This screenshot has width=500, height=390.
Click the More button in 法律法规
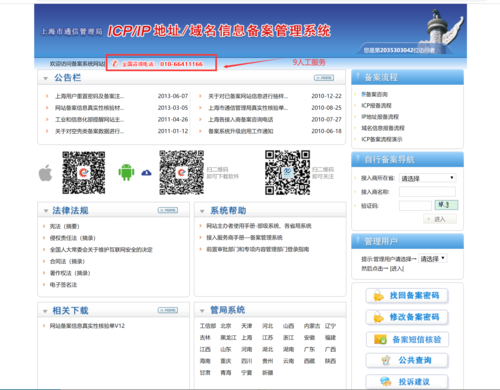[x=168, y=210]
